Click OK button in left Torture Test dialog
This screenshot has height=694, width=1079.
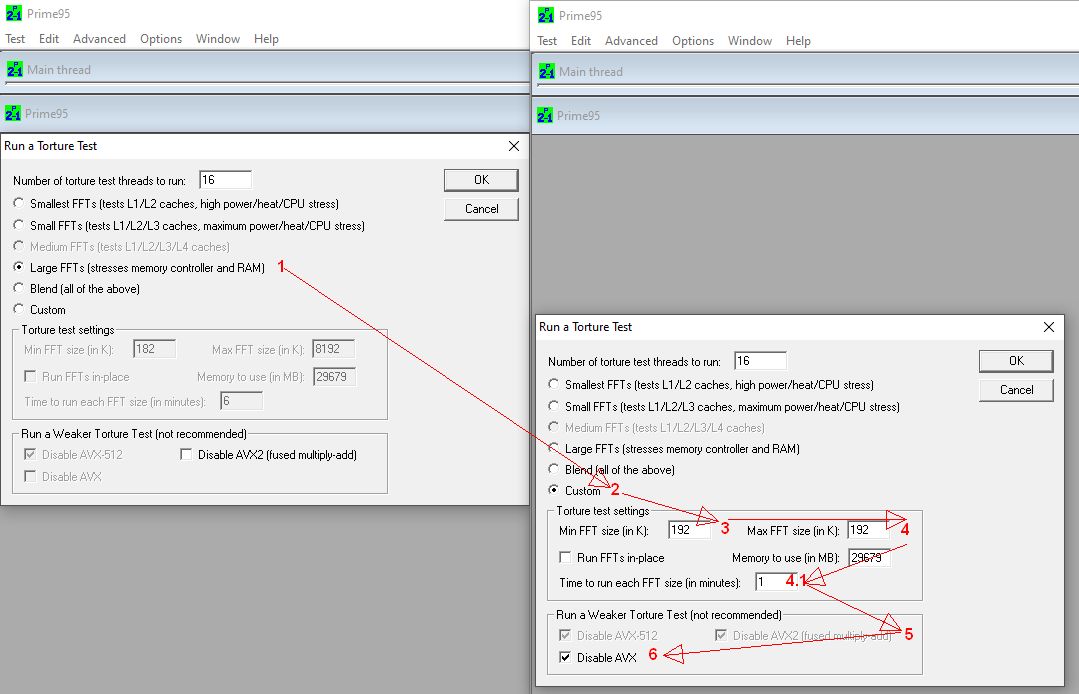[481, 180]
